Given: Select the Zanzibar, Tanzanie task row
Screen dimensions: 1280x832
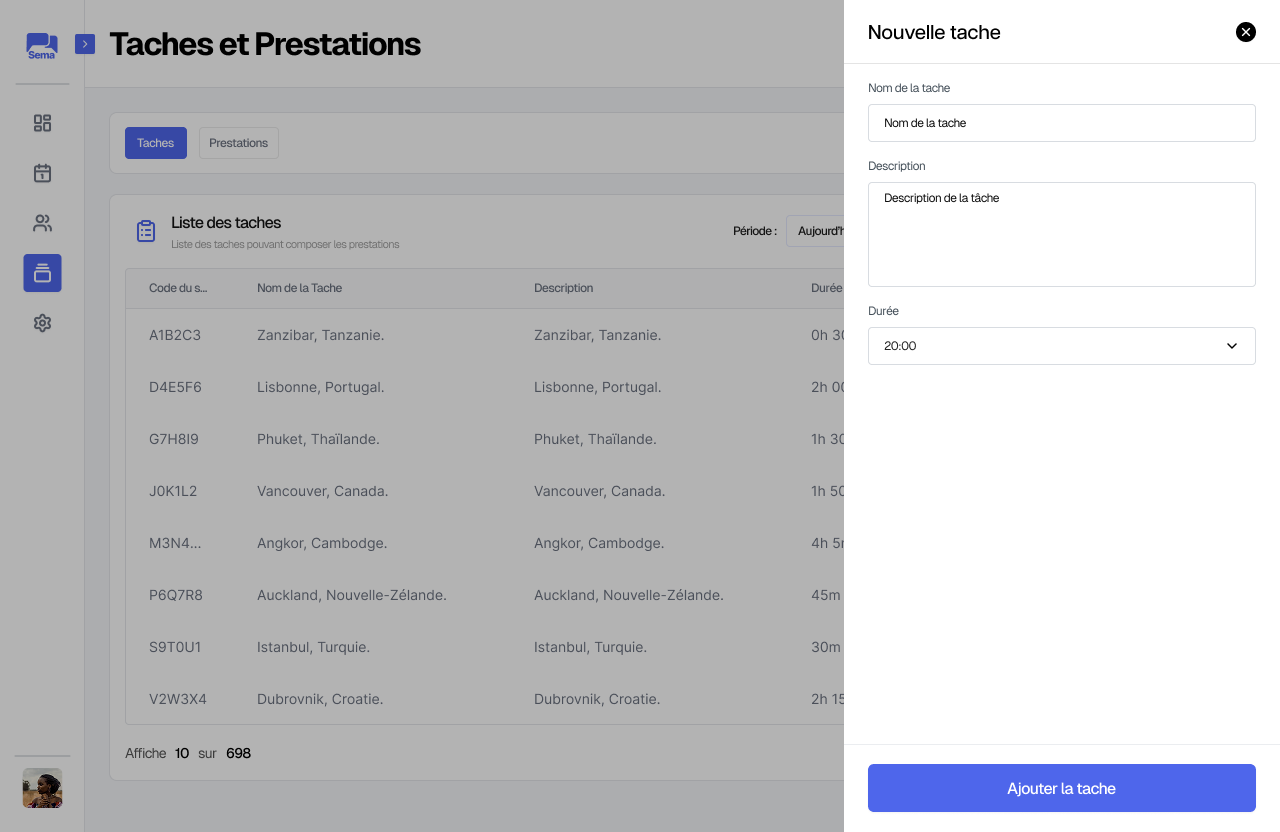Looking at the screenshot, I should pos(320,335).
